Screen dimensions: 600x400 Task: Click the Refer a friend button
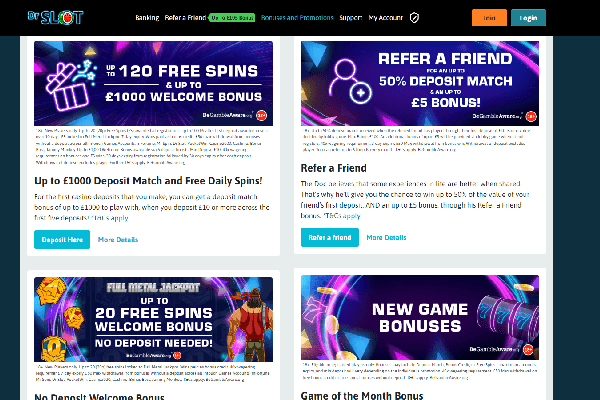(330, 237)
